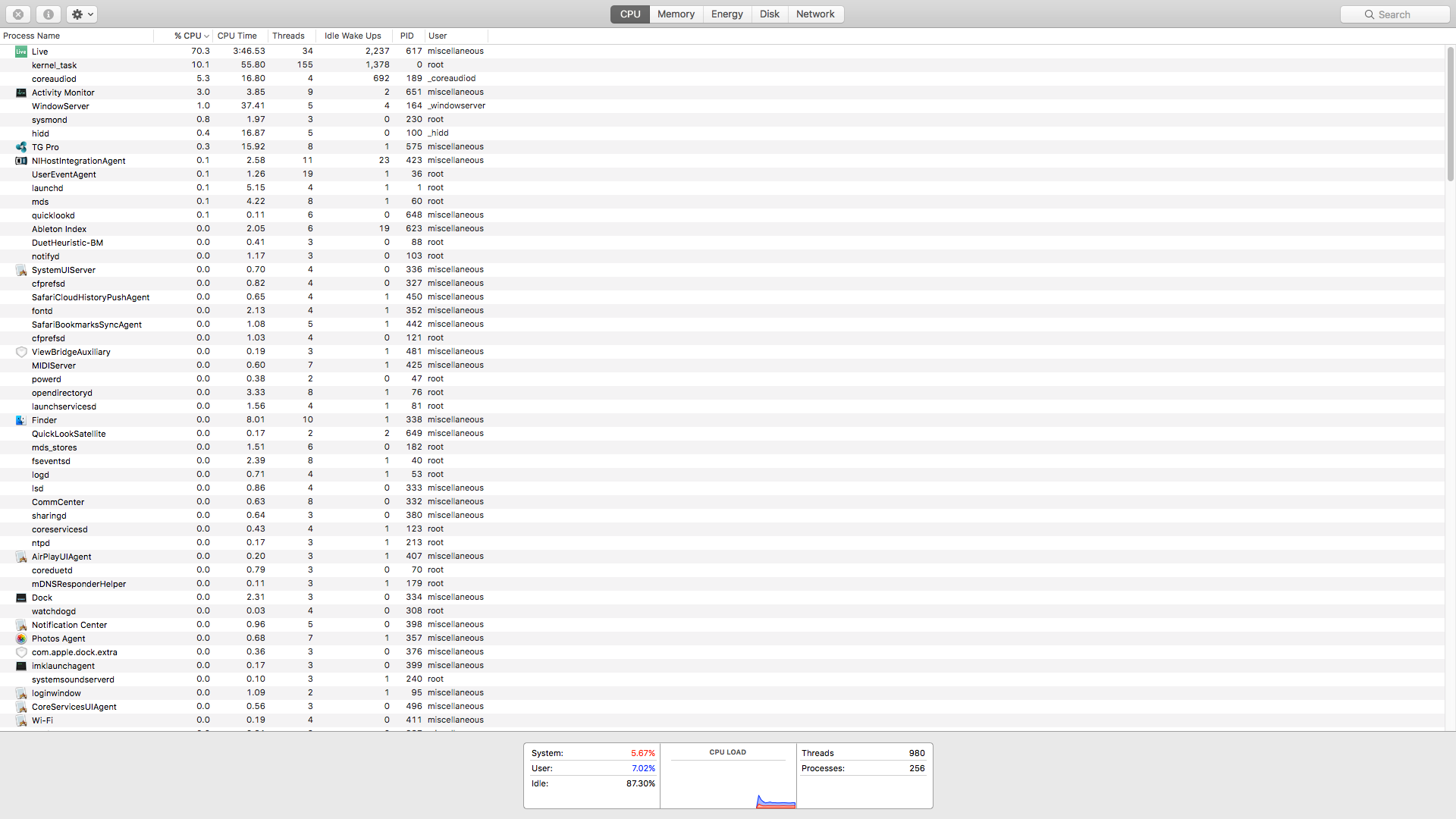Screen dimensions: 1456x819
Task: Click the Live app icon in process list
Action: 21,52
